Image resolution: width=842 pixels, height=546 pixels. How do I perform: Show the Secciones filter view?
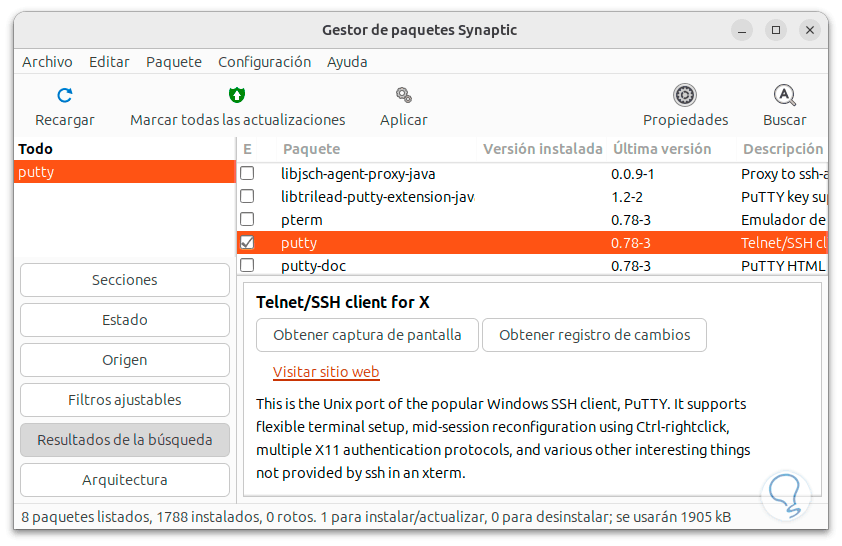point(125,280)
